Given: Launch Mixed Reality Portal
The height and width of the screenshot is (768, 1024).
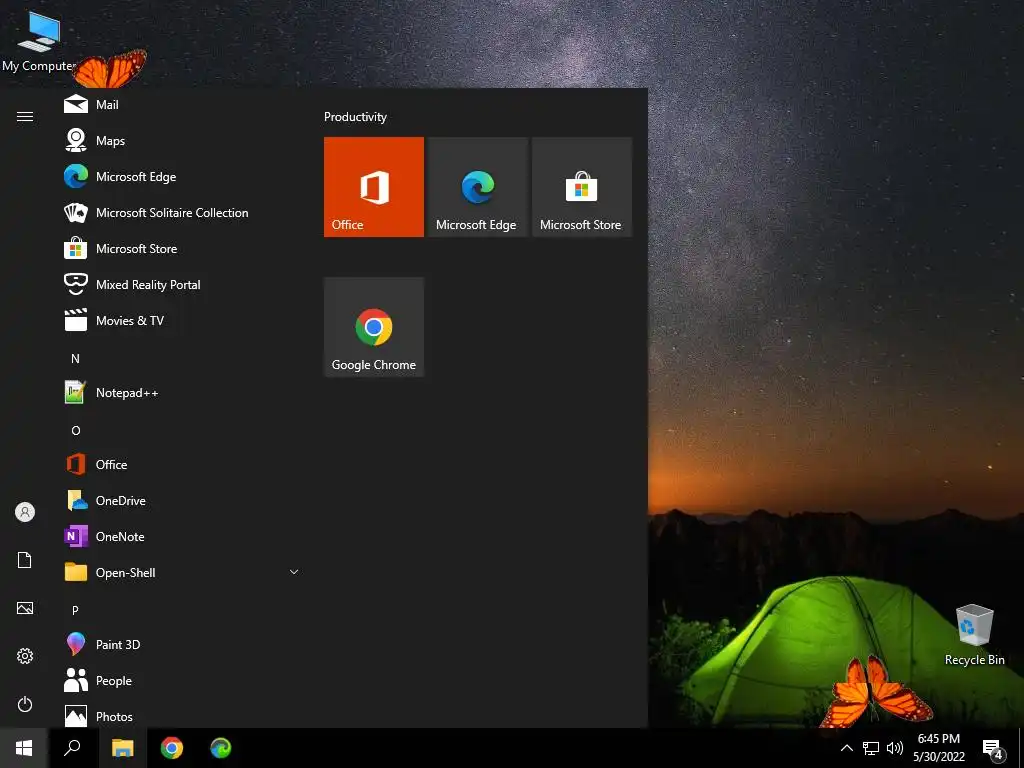Looking at the screenshot, I should 184,284.
